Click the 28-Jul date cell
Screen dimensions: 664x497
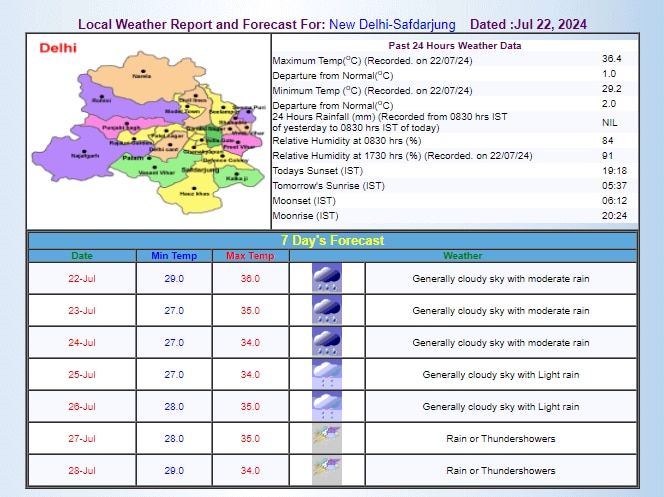[x=82, y=470]
